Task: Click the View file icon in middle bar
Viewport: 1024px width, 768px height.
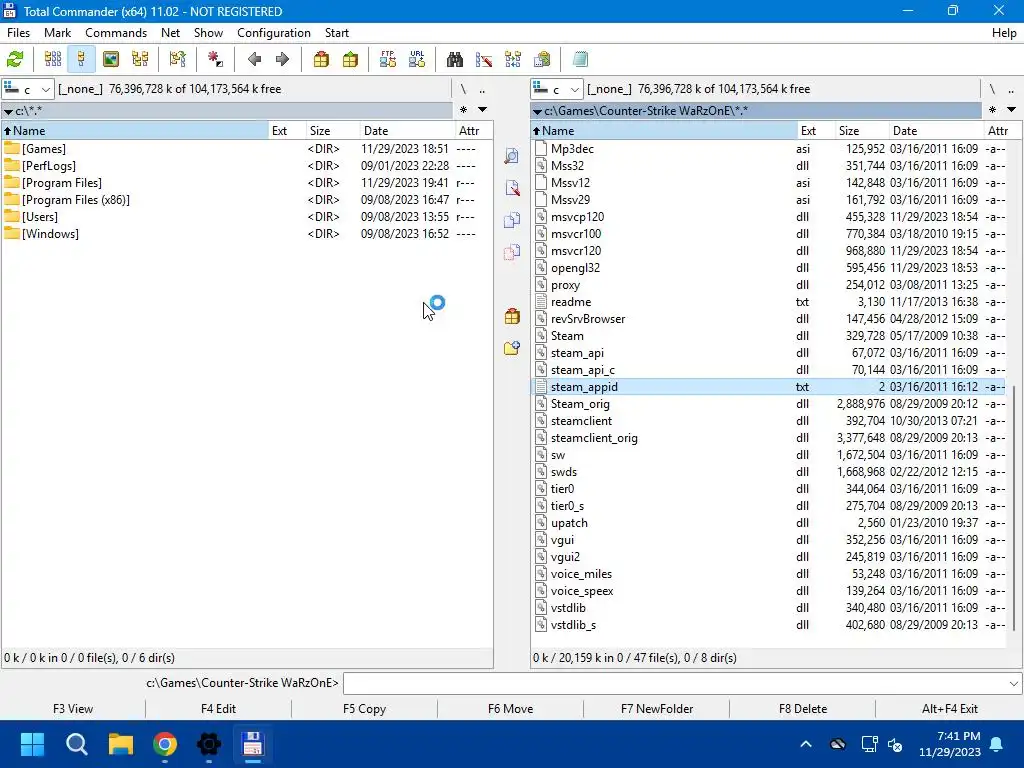Action: pos(512,155)
